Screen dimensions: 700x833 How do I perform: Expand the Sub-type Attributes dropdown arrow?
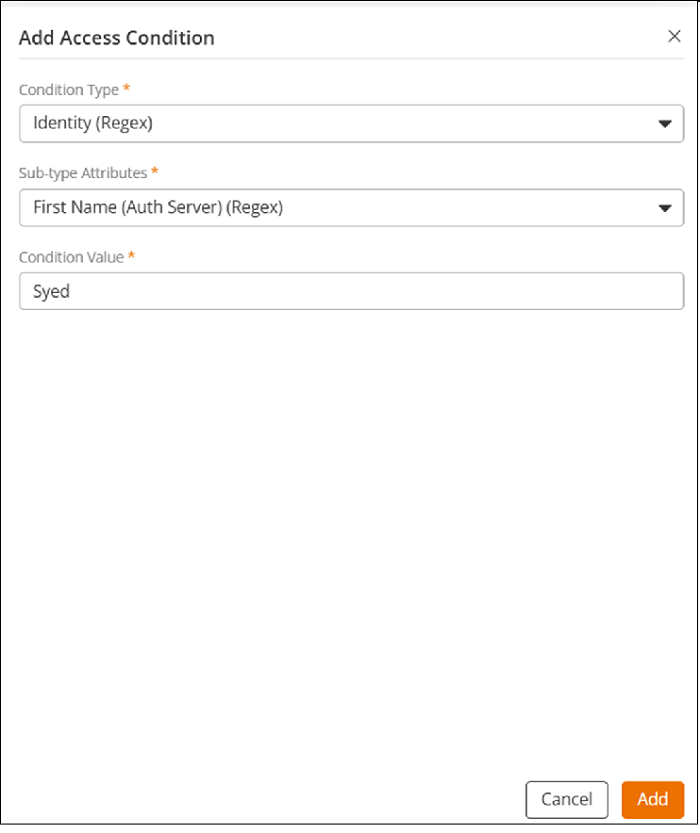pos(664,208)
